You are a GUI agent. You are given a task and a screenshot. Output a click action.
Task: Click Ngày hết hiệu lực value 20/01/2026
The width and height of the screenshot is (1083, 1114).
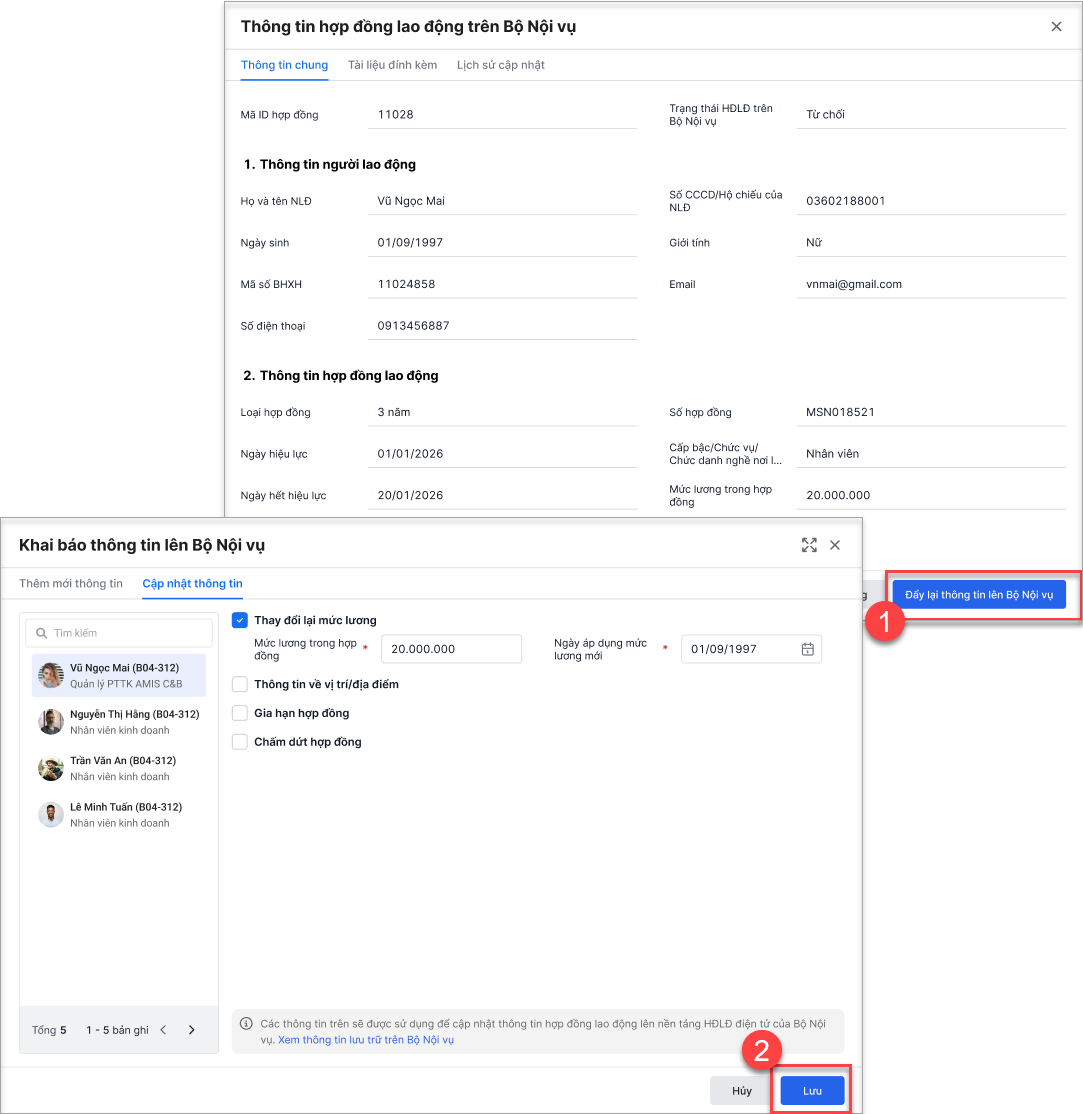[410, 495]
